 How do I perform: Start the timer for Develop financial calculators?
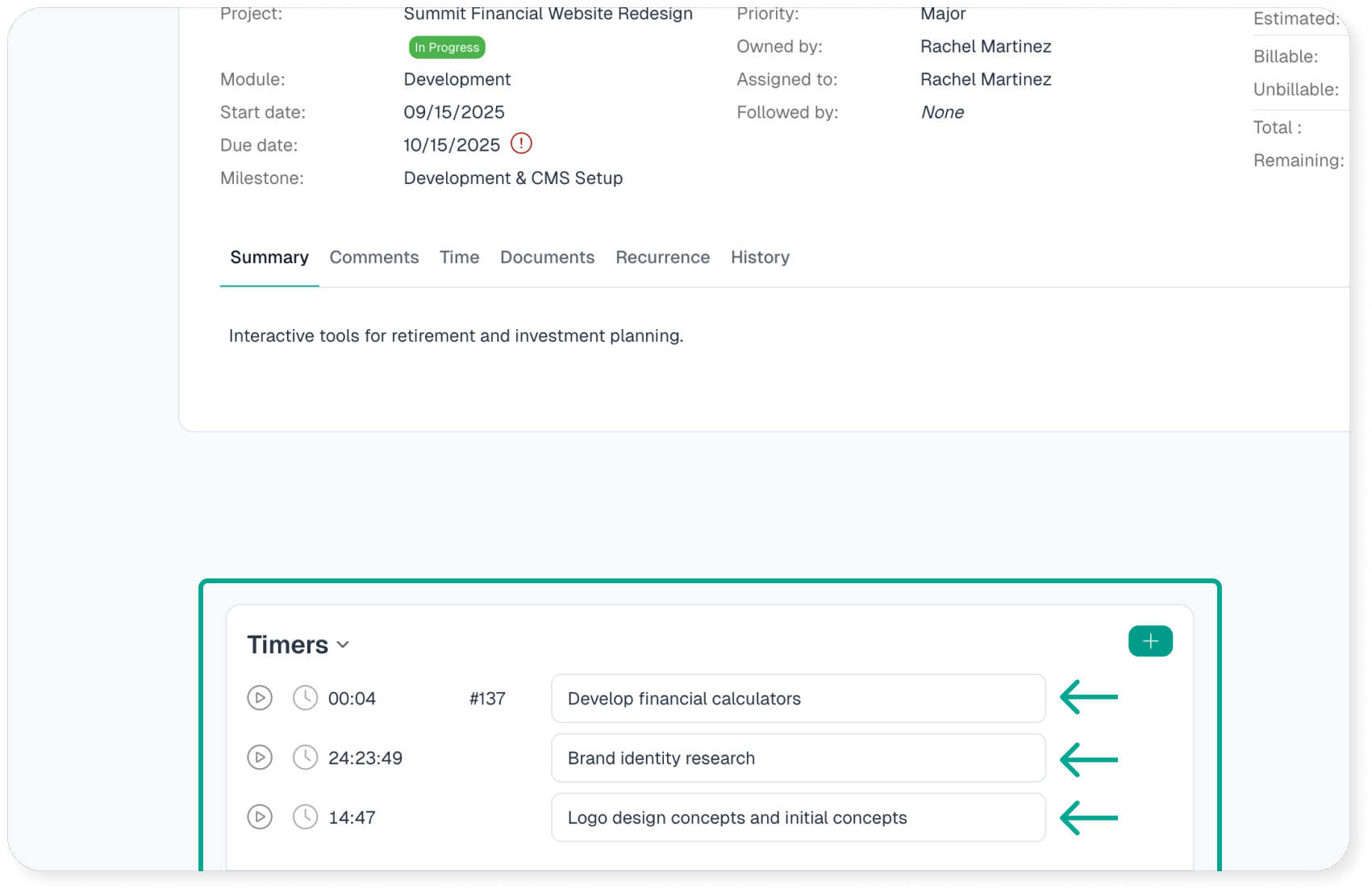coord(260,698)
